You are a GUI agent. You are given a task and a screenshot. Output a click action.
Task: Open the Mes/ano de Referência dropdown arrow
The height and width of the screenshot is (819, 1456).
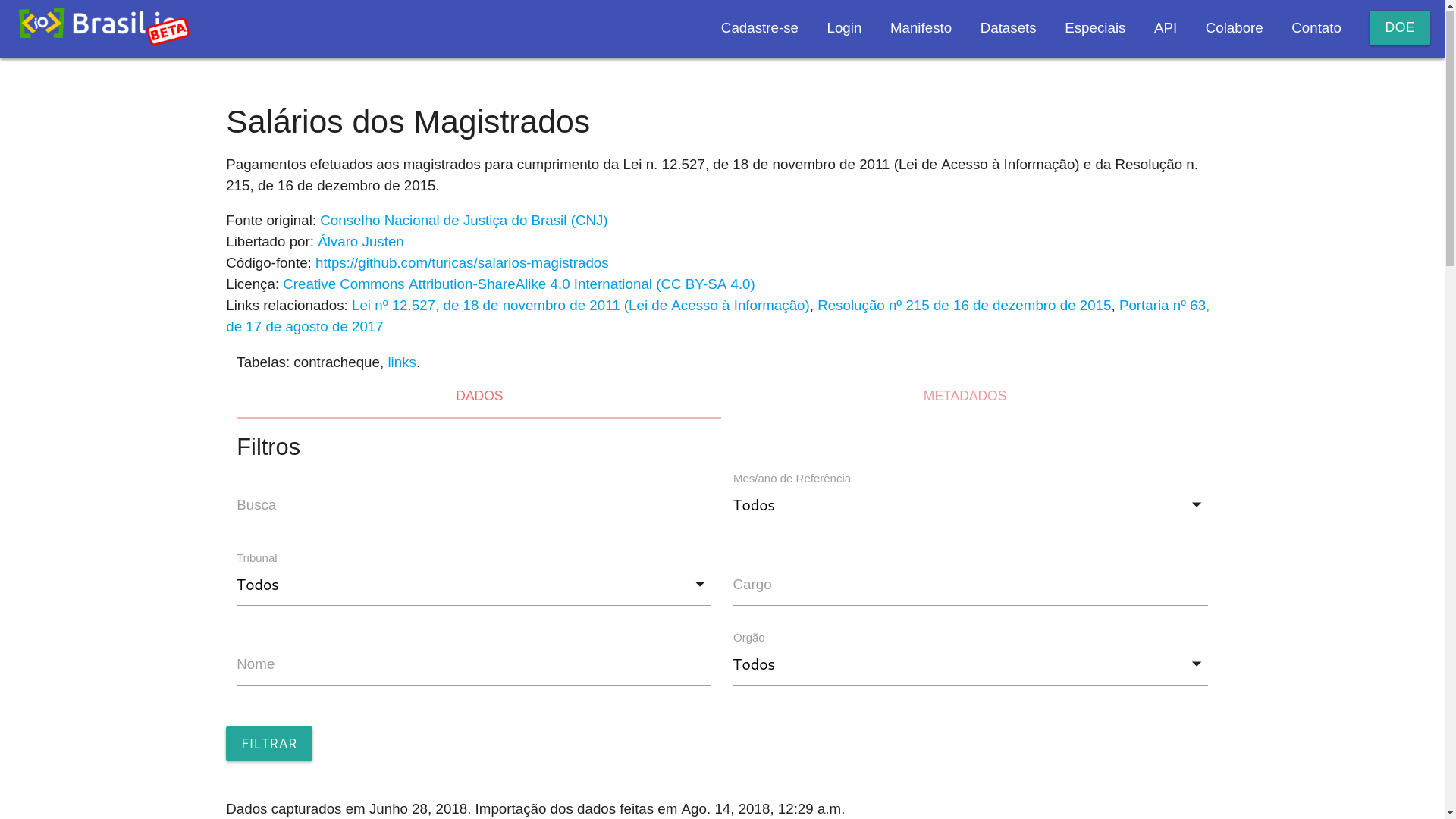click(x=1196, y=505)
